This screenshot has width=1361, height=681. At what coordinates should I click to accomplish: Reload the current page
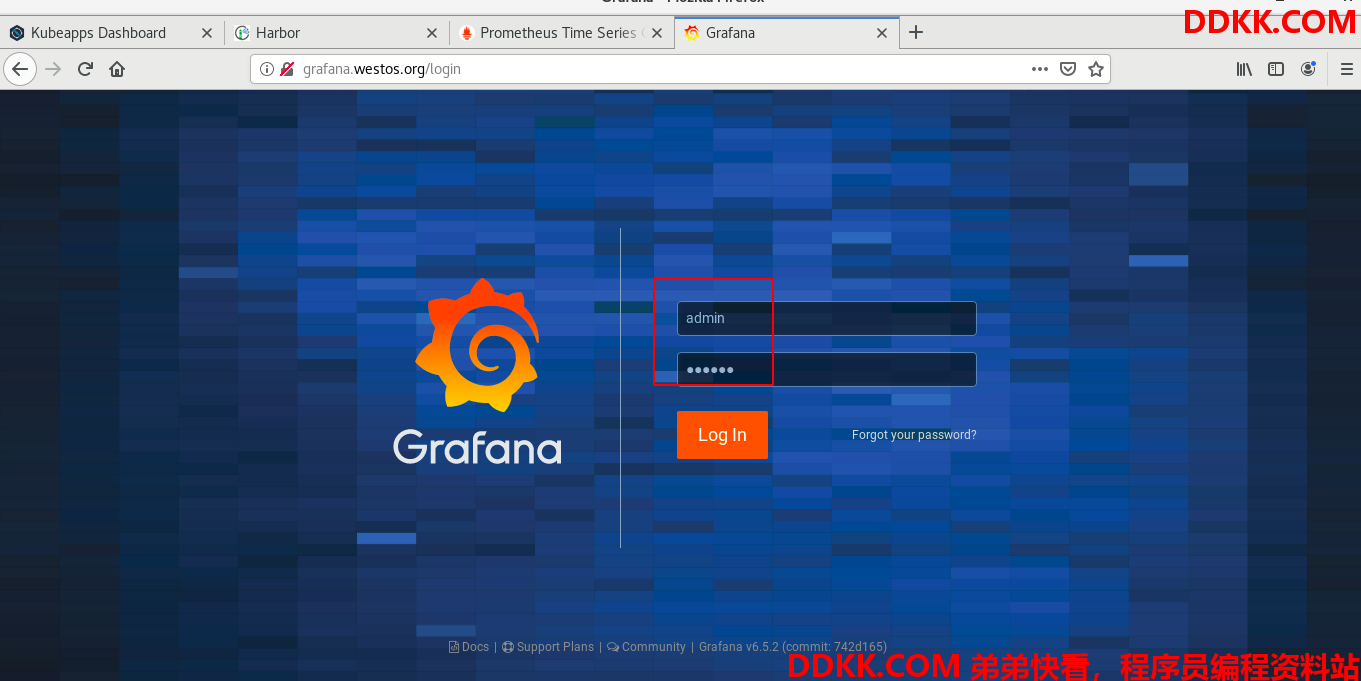(85, 69)
